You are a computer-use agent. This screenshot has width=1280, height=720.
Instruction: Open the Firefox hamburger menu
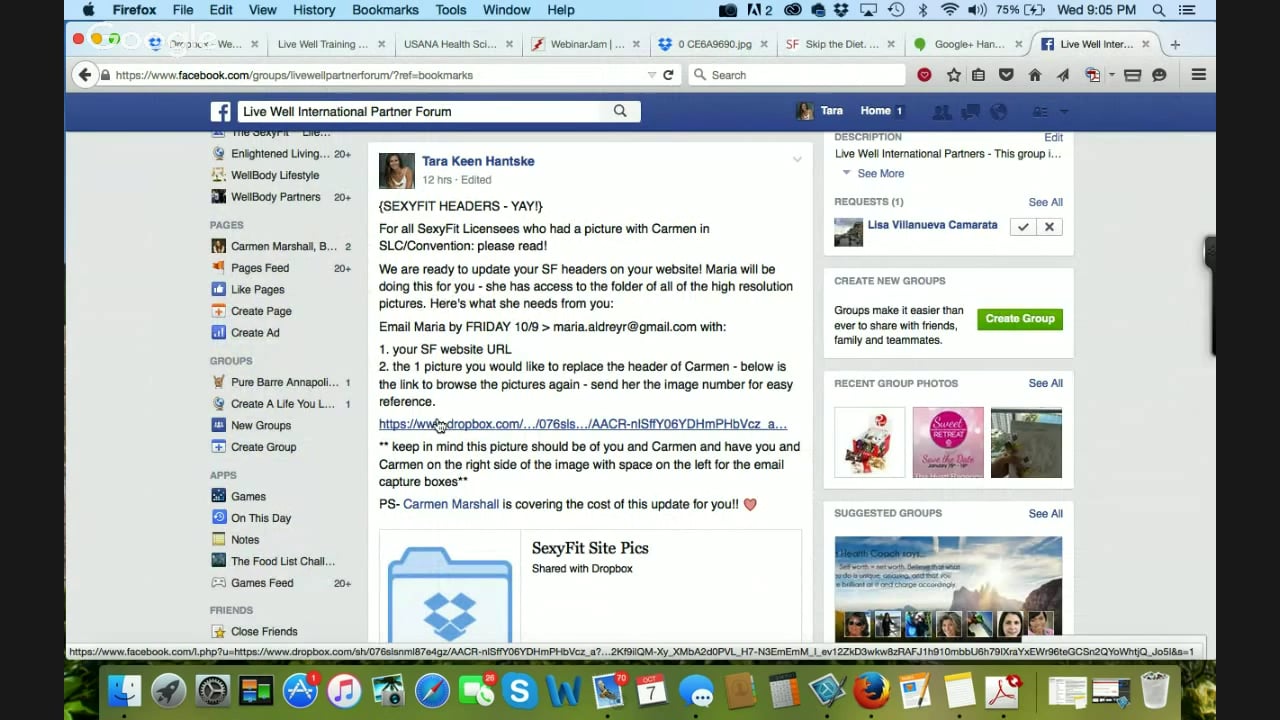1198,75
